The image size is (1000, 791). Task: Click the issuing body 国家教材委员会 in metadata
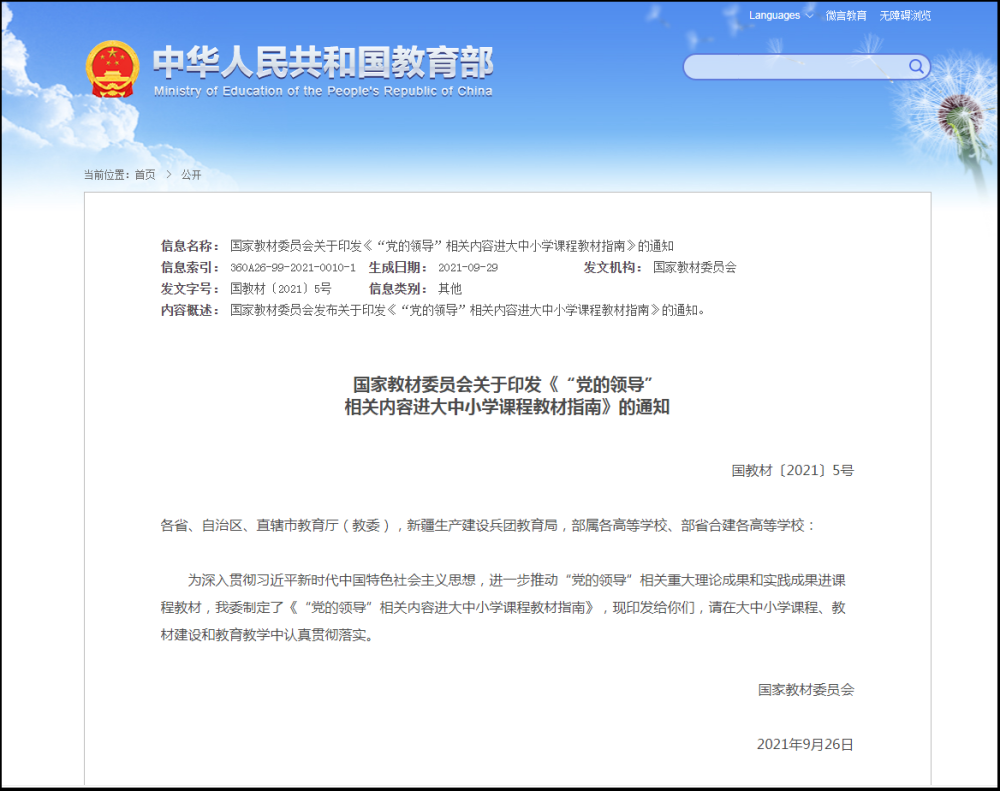click(x=695, y=267)
